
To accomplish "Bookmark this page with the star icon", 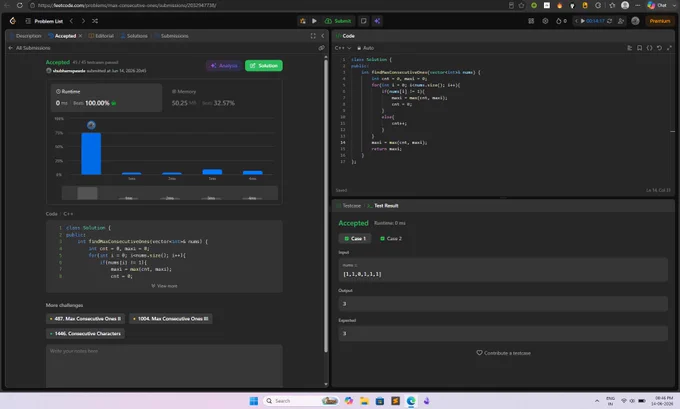I will 522,5.
